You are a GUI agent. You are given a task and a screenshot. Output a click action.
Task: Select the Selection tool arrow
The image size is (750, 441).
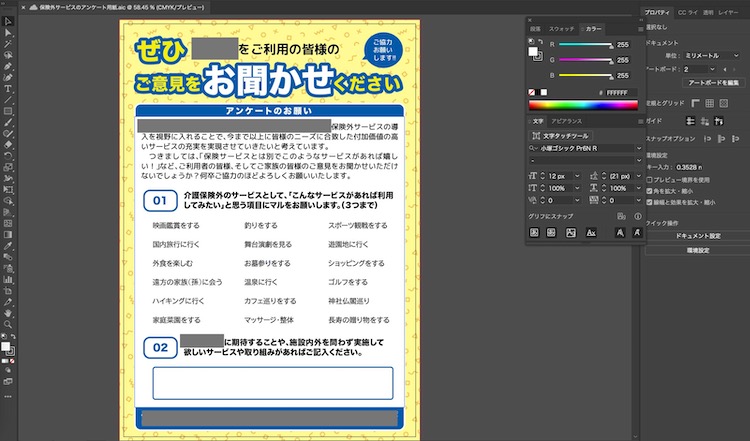point(8,20)
